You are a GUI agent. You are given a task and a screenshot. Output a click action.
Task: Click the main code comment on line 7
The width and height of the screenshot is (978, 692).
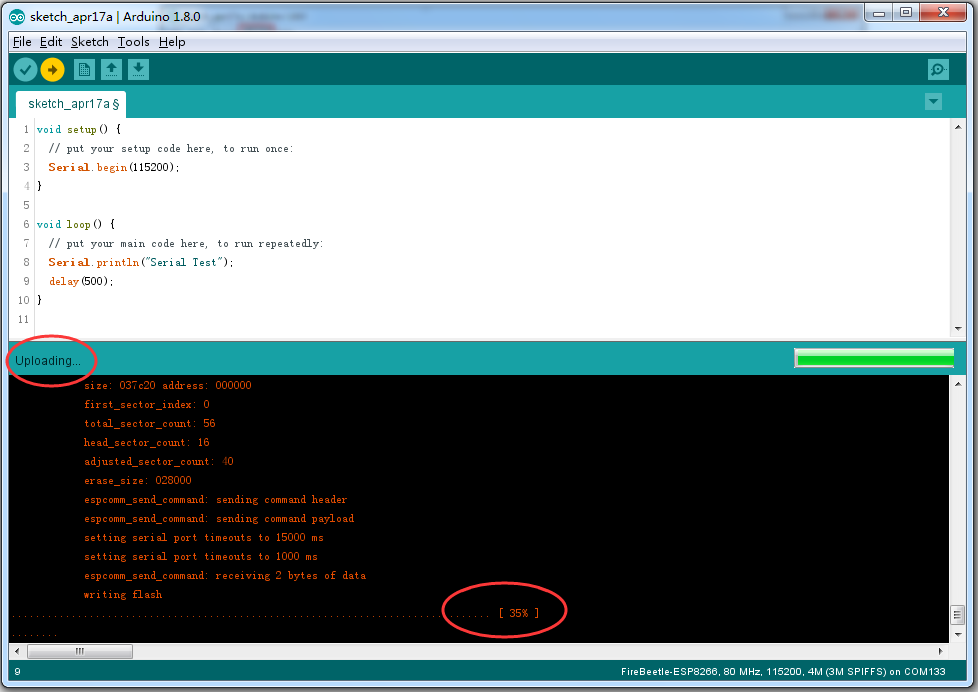pyautogui.click(x=185, y=243)
